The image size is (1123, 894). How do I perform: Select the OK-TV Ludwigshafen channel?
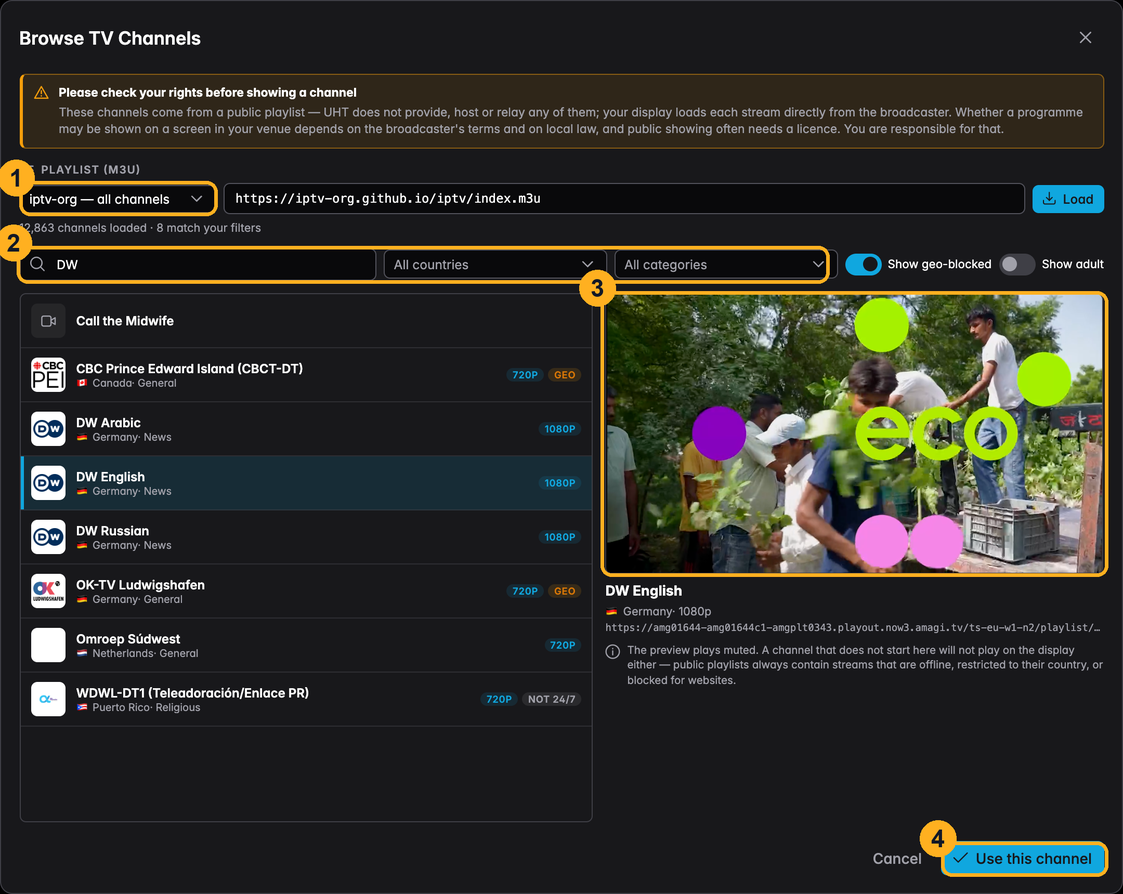307,591
